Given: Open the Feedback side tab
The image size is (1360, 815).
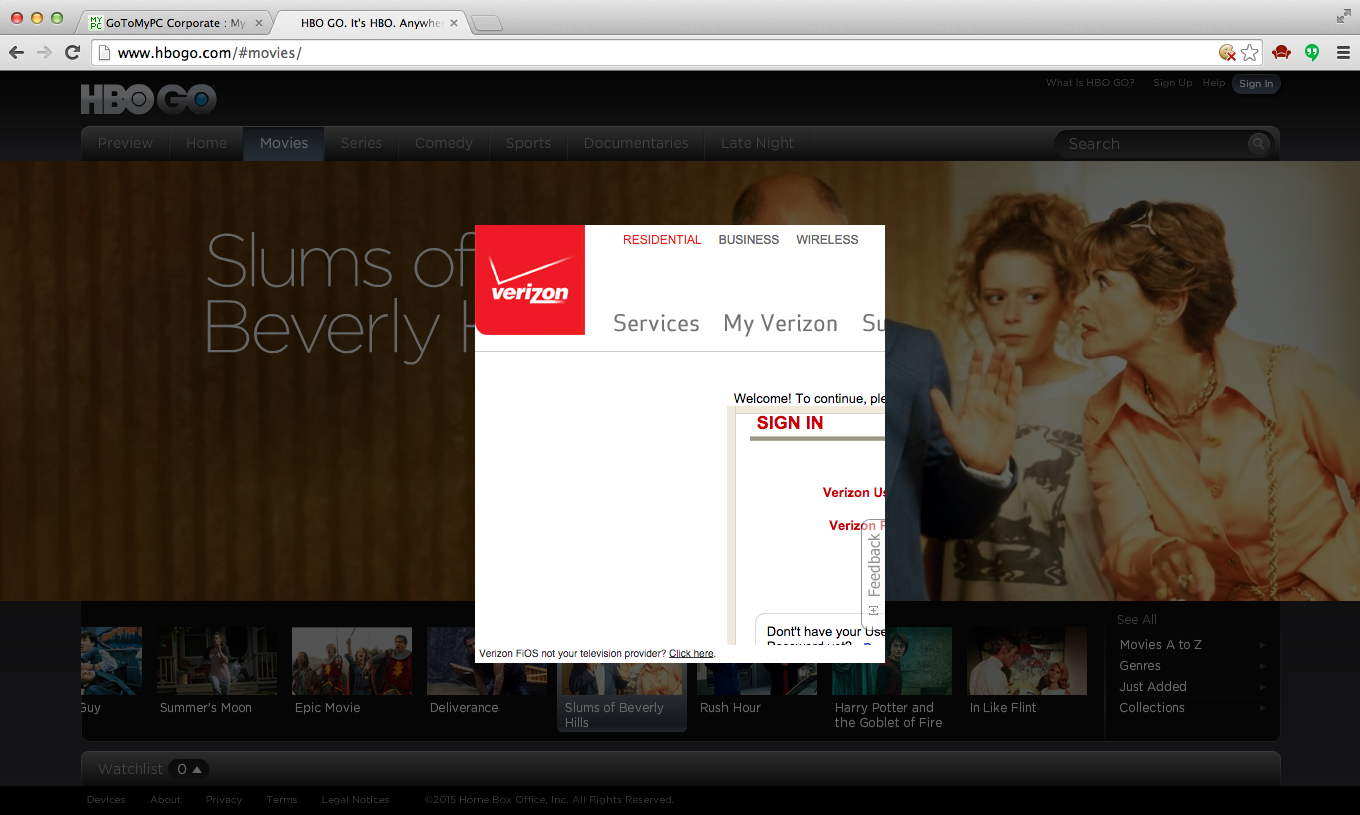Looking at the screenshot, I should tap(873, 573).
